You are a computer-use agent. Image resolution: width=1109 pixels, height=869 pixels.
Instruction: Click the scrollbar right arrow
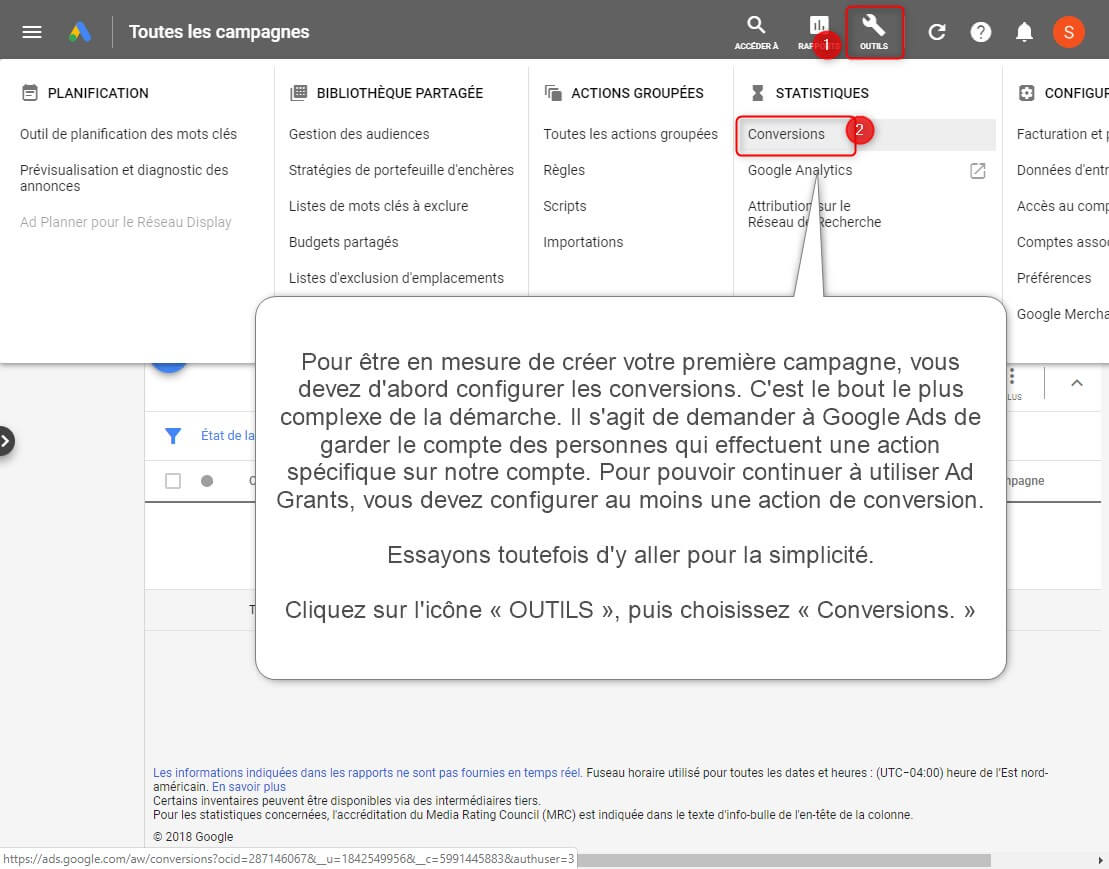click(x=1101, y=861)
